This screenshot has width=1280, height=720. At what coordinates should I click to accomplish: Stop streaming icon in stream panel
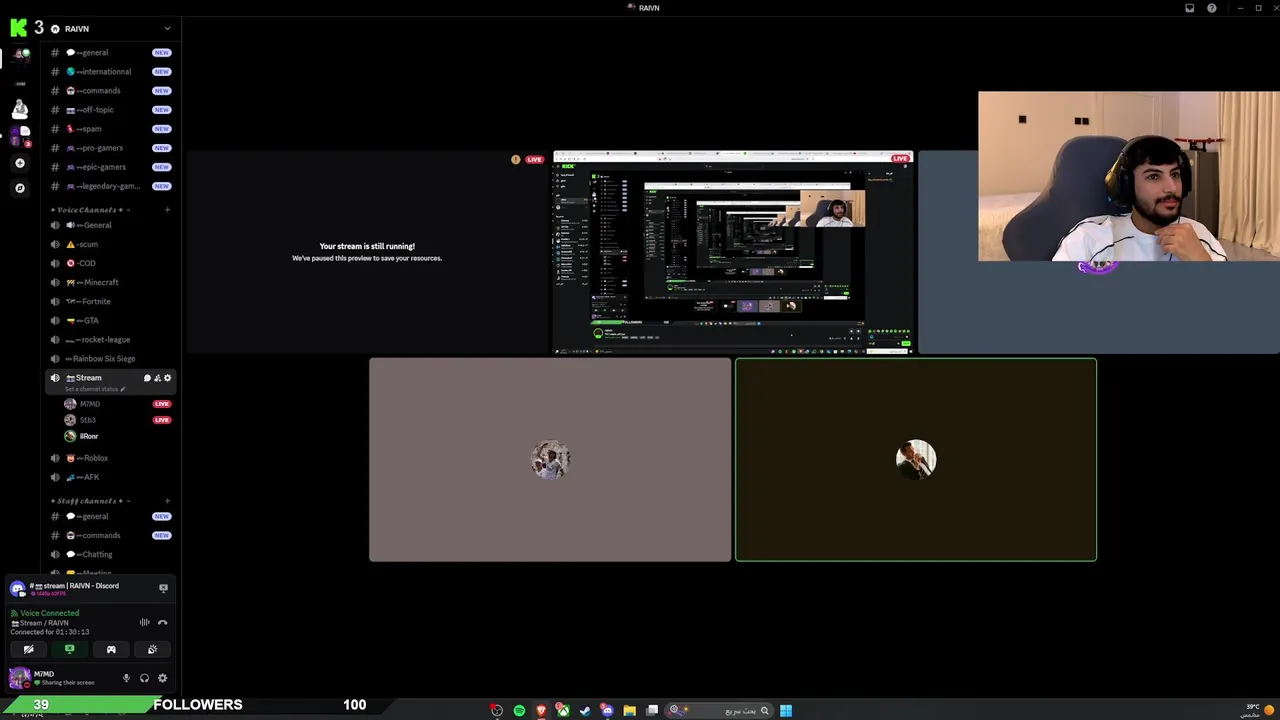(164, 588)
